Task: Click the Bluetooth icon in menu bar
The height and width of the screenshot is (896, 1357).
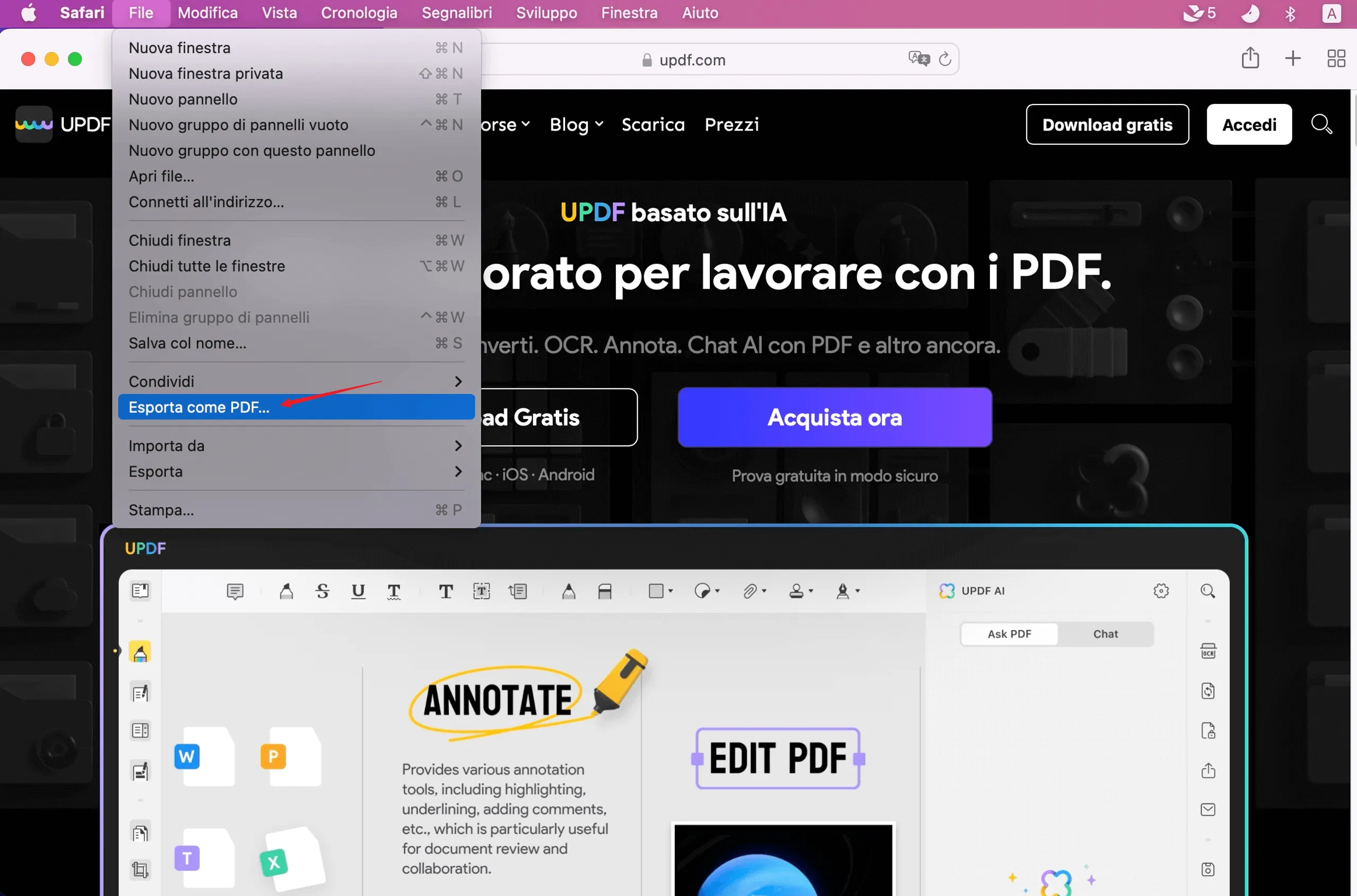Action: (1290, 13)
